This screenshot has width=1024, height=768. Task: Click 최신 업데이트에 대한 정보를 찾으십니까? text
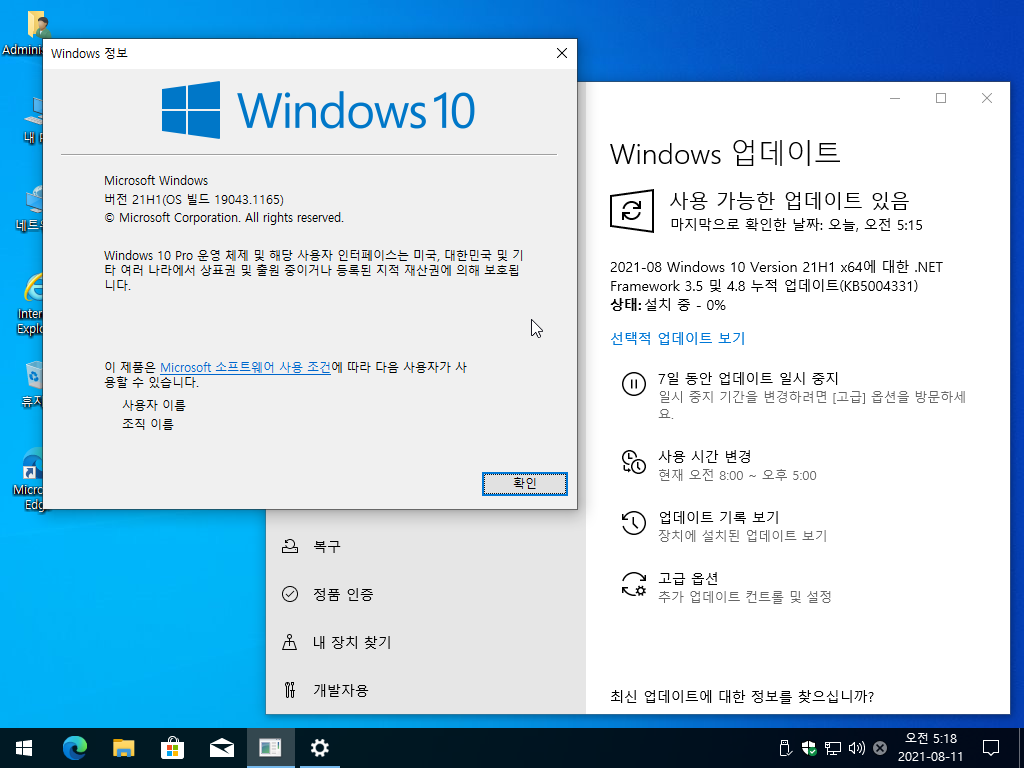[741, 696]
